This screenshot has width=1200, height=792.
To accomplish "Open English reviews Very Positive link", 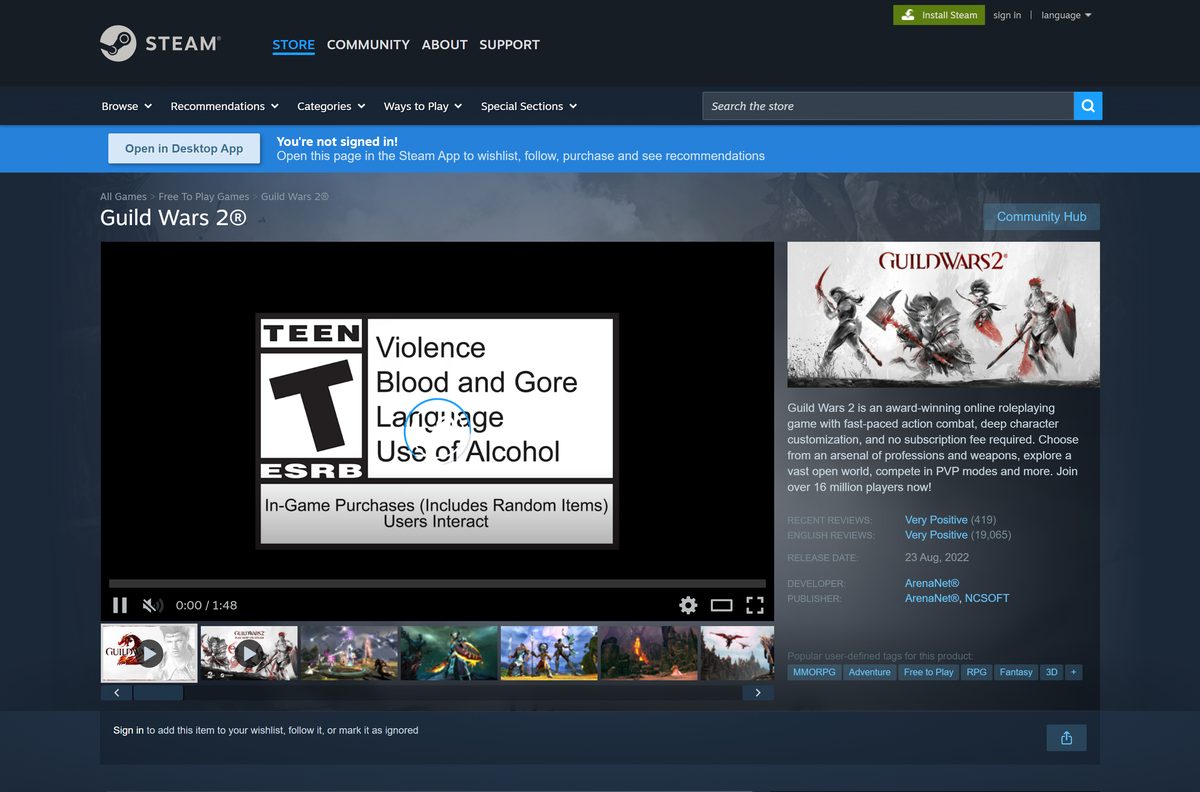I will [x=936, y=535].
